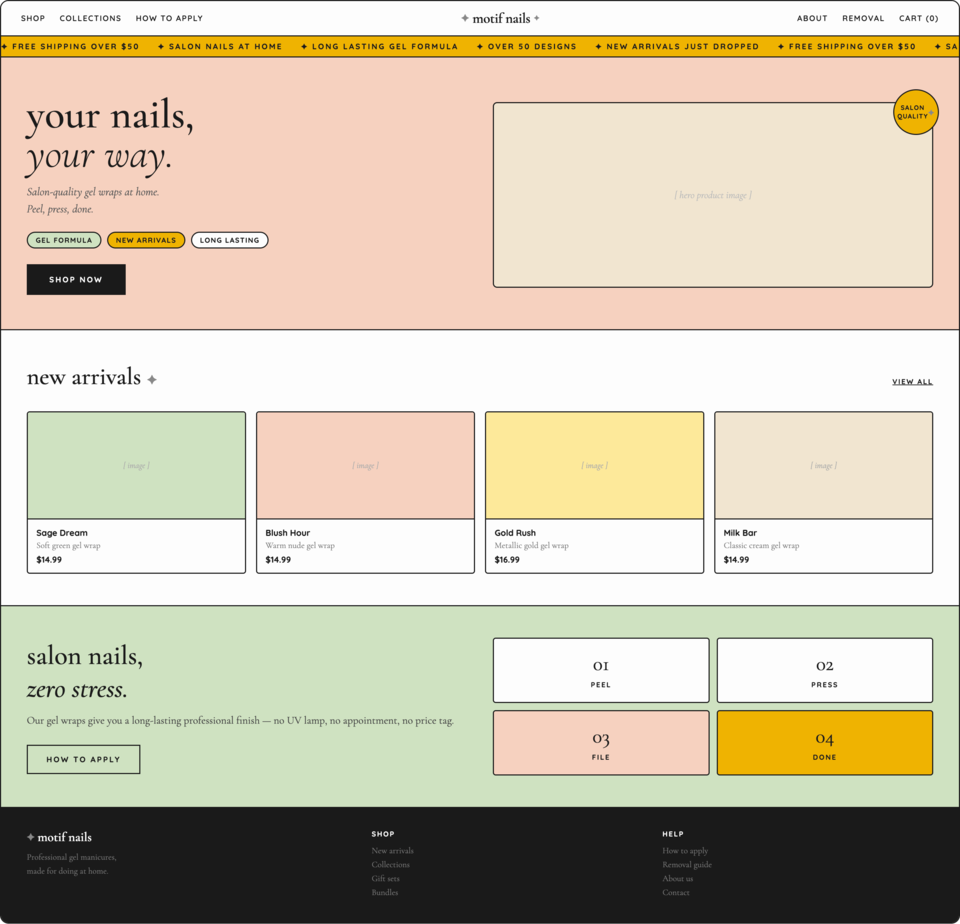
Task: Click the How To Apply outlined button
Action: (83, 759)
